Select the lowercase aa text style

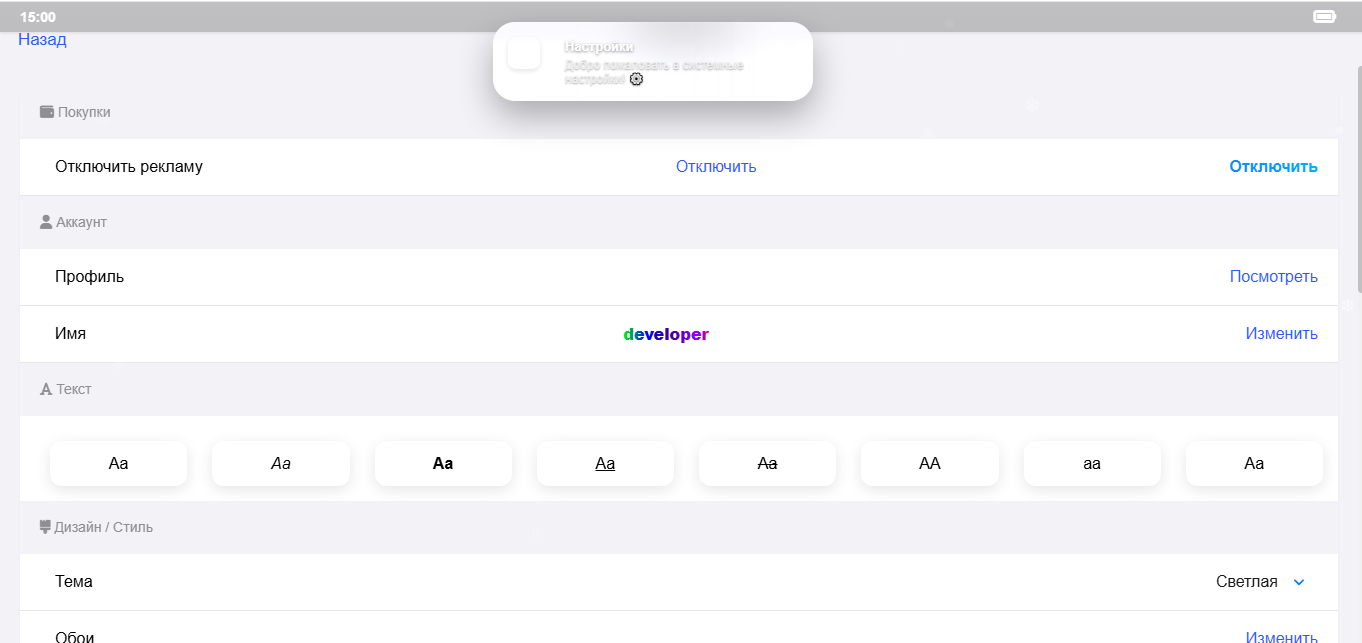1092,463
